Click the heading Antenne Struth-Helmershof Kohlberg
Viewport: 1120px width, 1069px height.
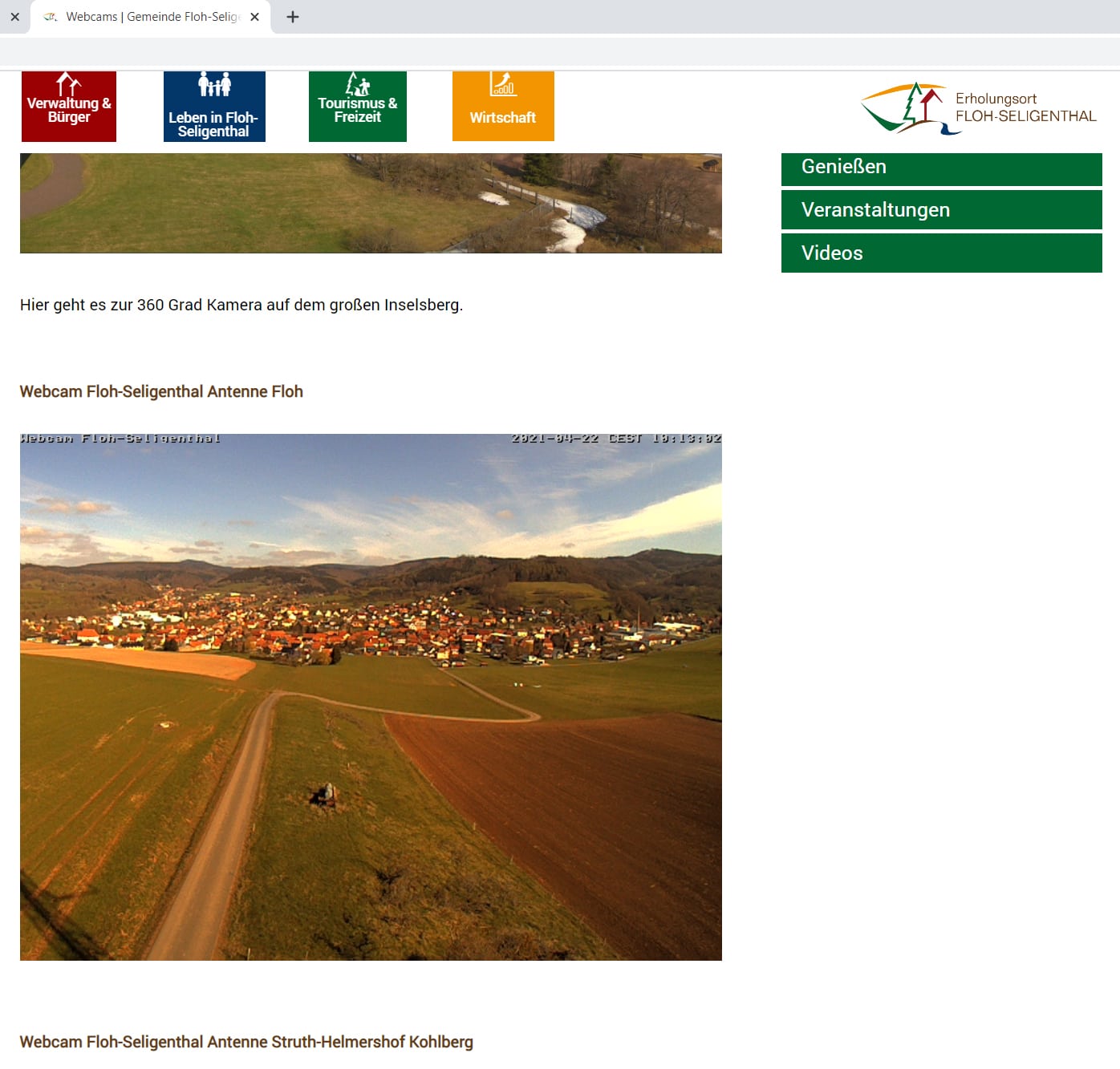pos(246,1042)
